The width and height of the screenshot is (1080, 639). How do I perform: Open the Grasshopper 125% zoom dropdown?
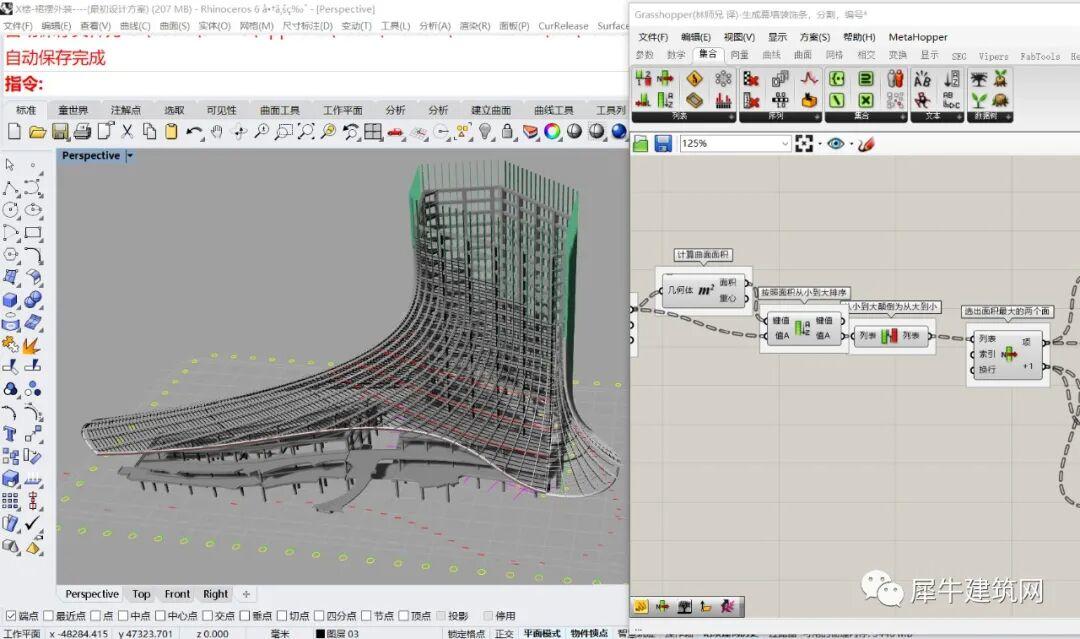[785, 143]
